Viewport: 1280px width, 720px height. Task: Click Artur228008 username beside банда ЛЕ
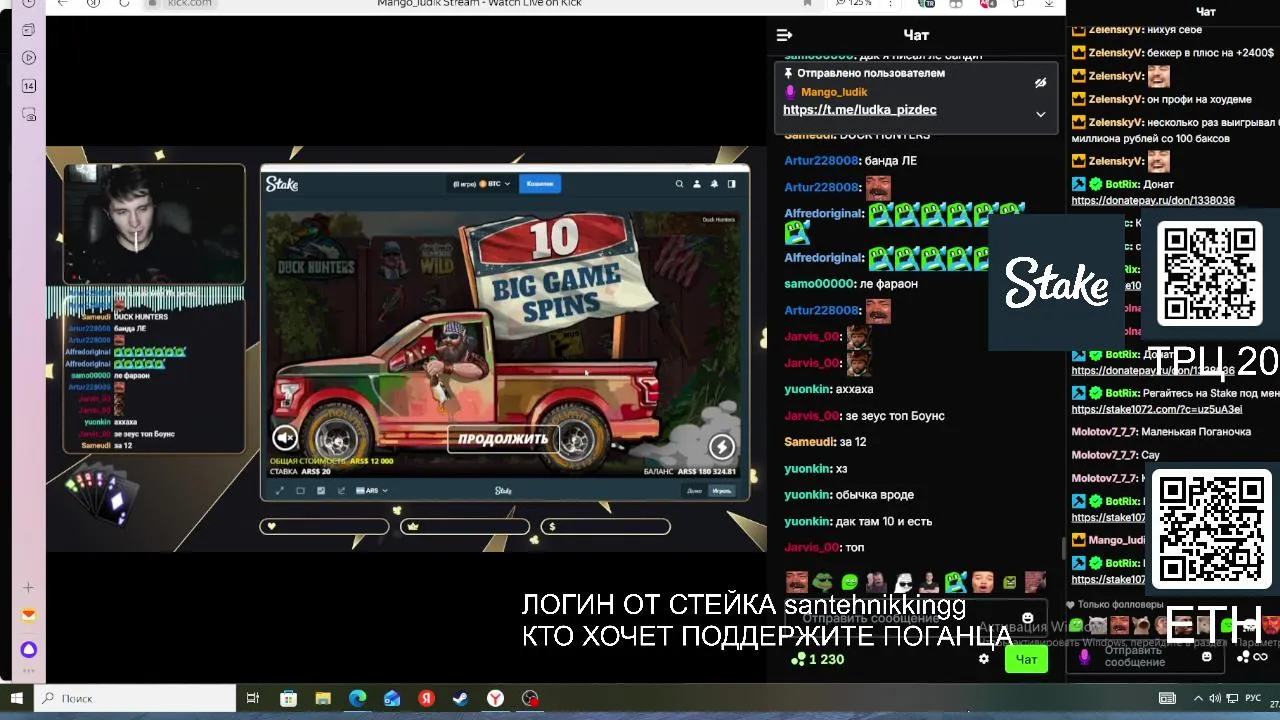coord(821,161)
